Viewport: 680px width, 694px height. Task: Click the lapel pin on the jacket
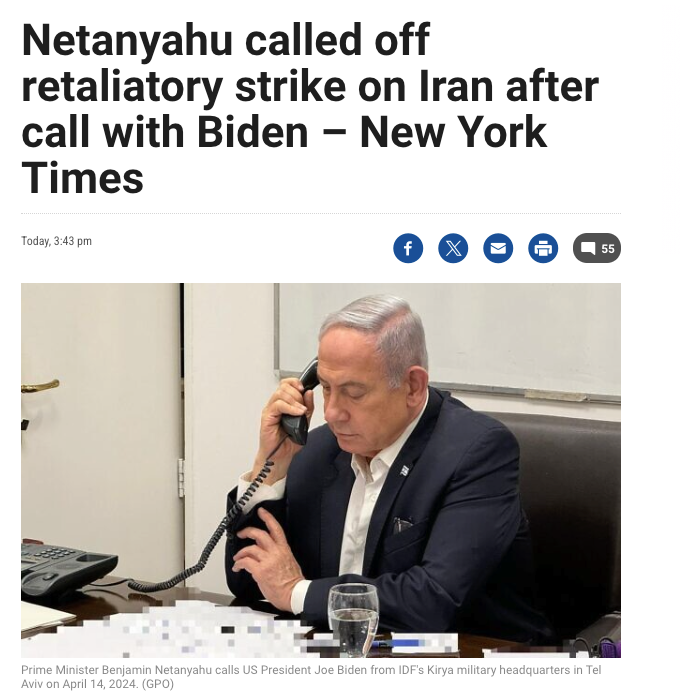404,470
